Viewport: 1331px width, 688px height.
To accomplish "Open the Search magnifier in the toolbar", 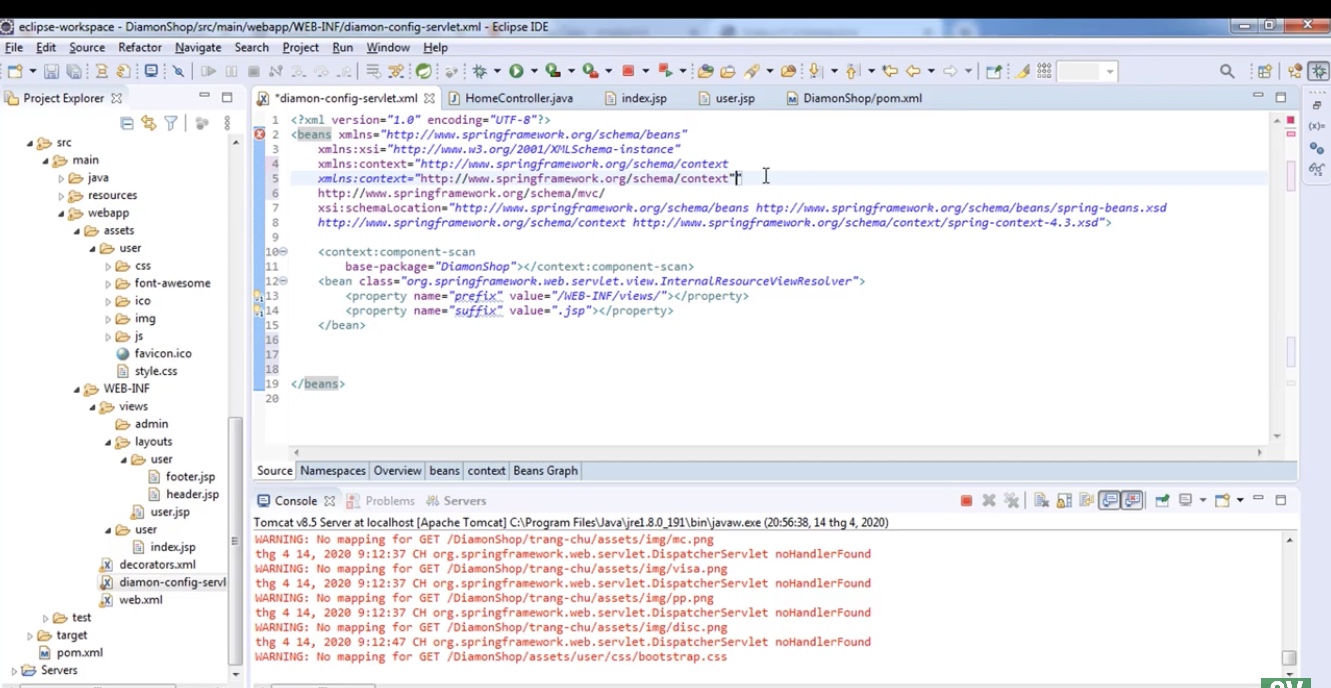I will (x=1227, y=71).
